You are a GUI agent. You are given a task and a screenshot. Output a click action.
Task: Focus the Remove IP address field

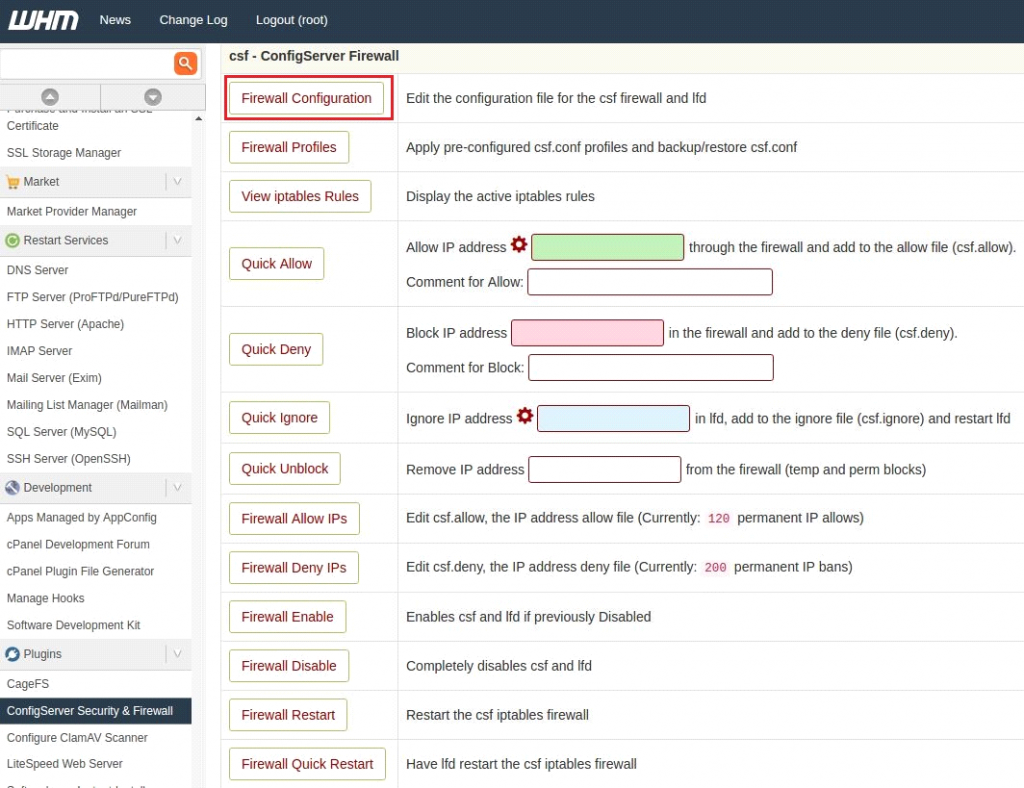[x=605, y=469]
